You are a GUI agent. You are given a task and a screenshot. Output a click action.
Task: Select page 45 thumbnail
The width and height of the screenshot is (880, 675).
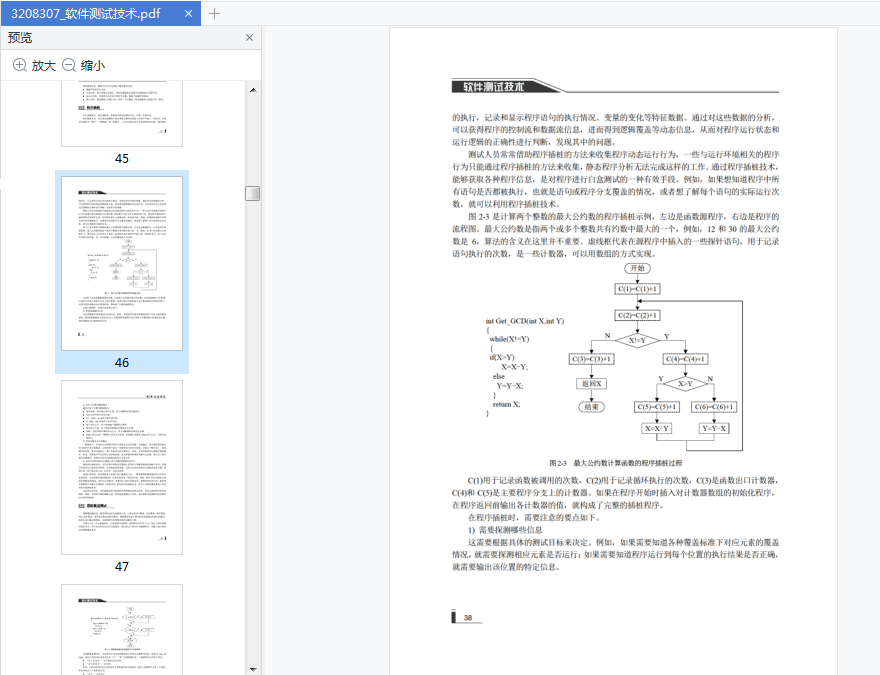(x=122, y=113)
